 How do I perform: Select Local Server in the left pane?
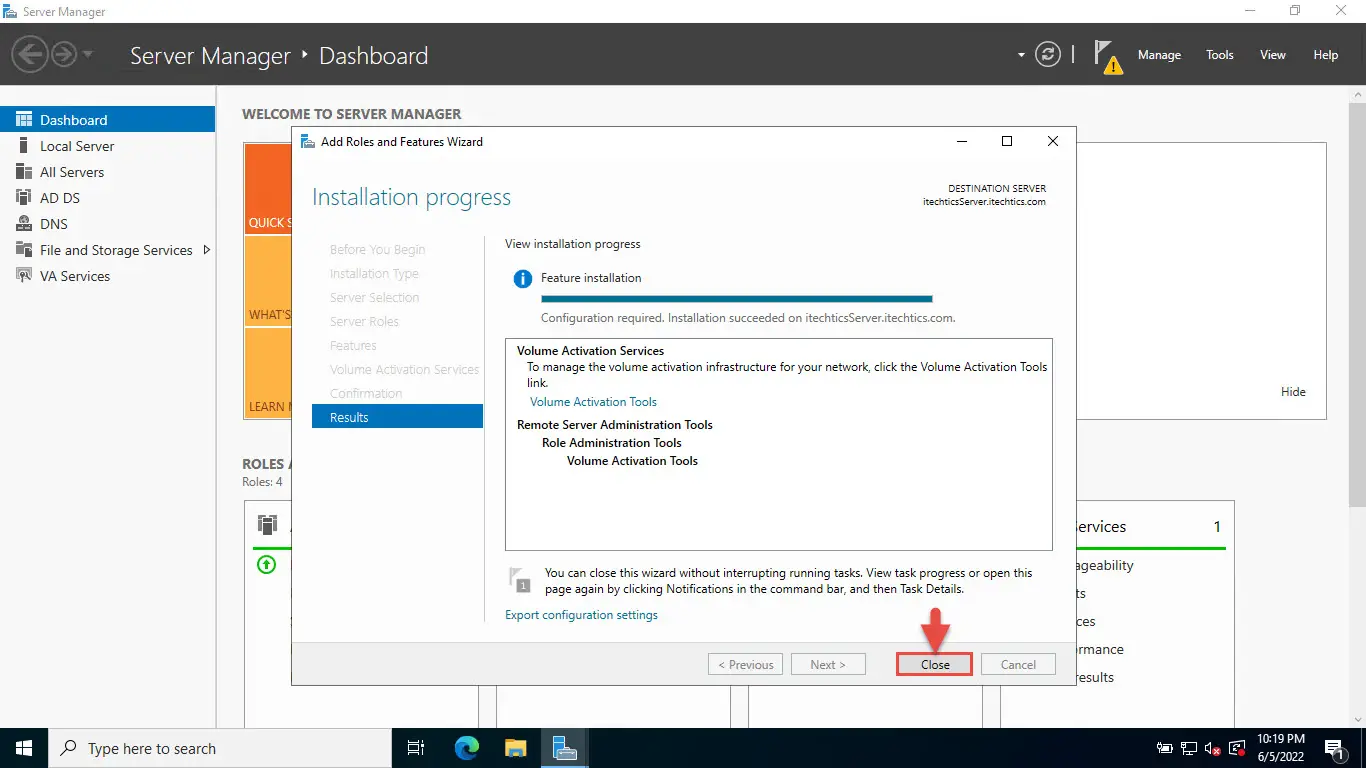pos(108,146)
